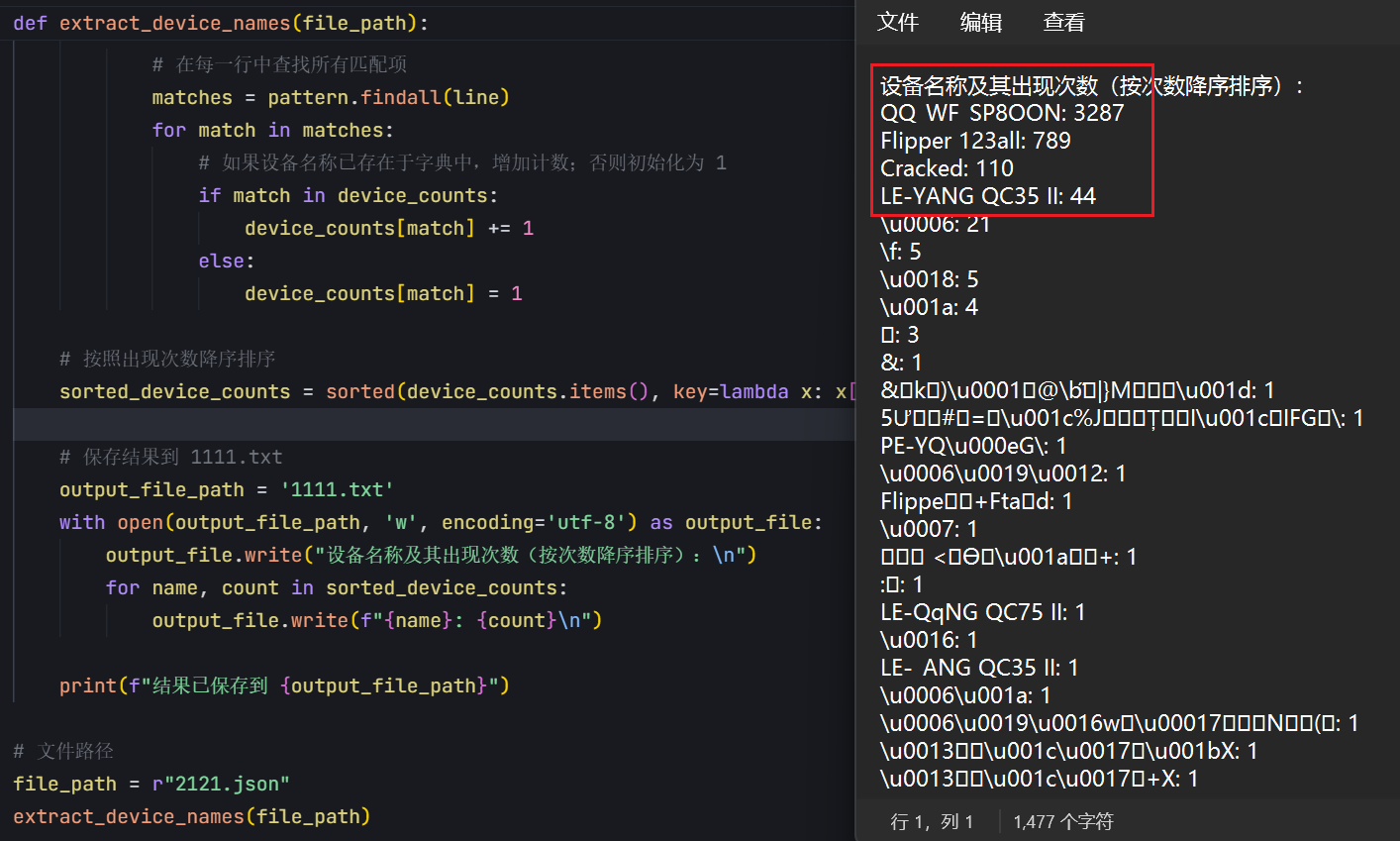Click the 'QQ WF SP8OON: 3287' line in Notepad

[1002, 113]
